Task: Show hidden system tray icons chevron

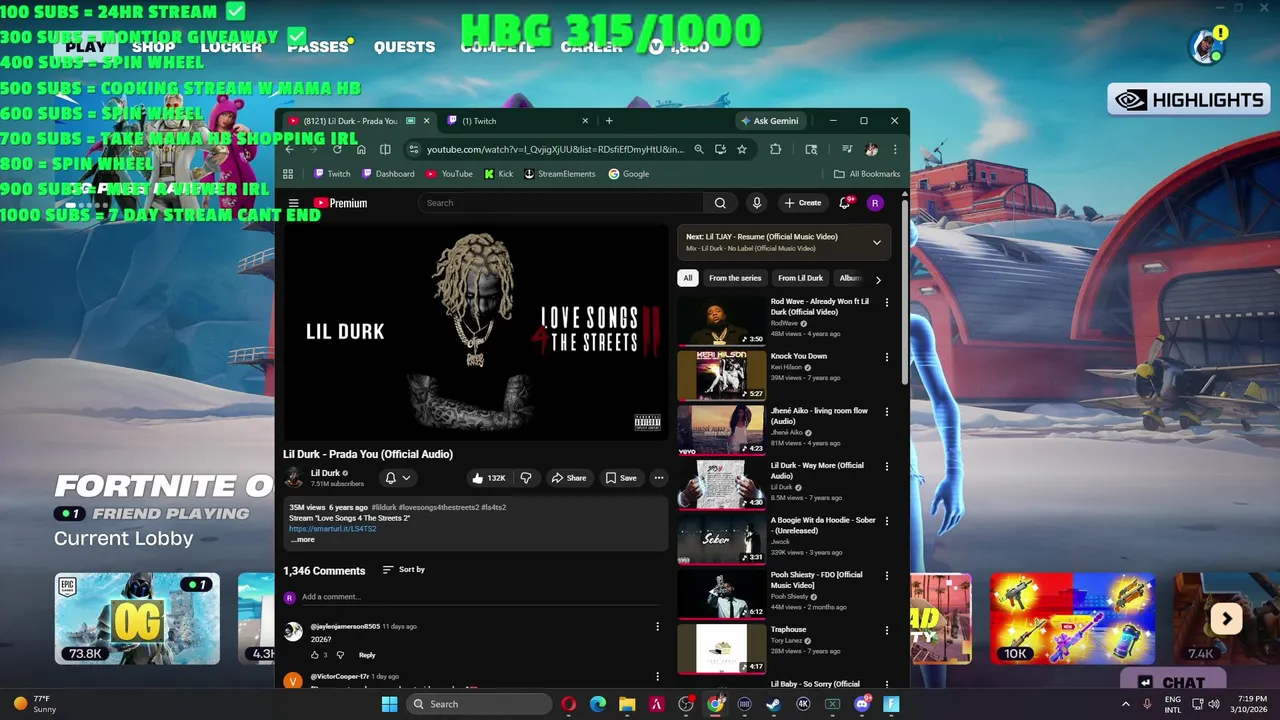Action: click(x=1125, y=704)
